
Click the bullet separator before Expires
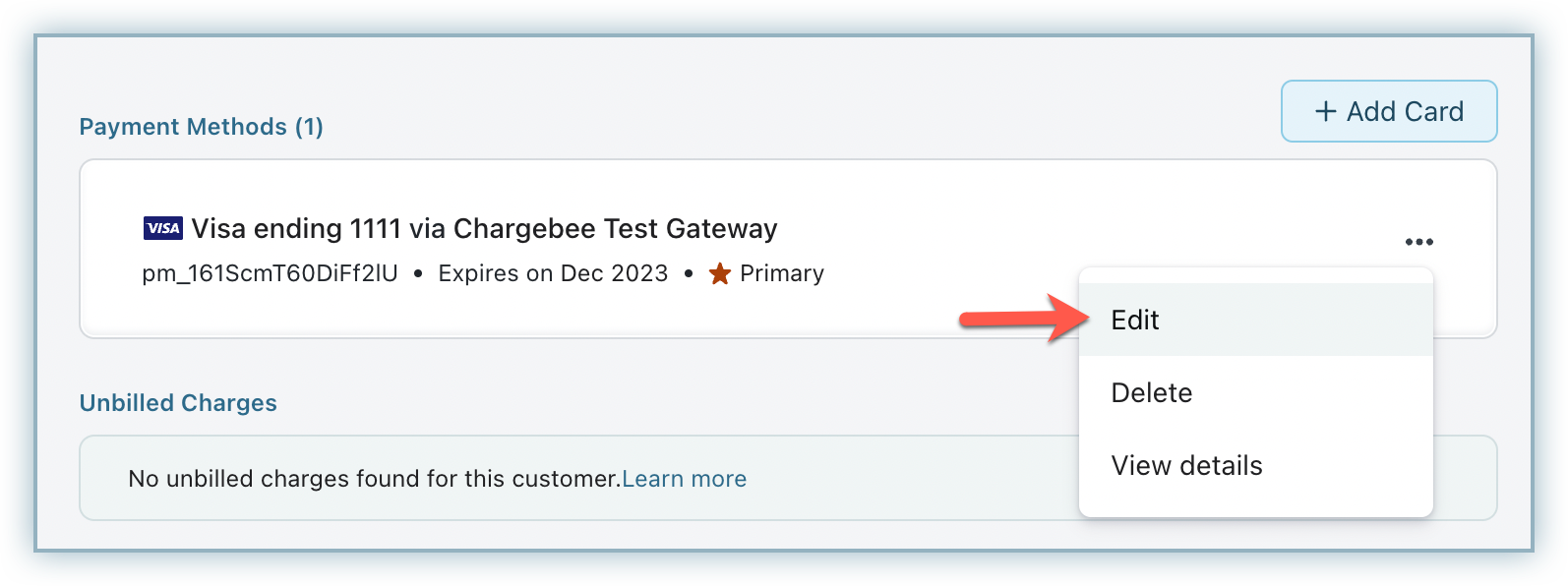click(418, 274)
